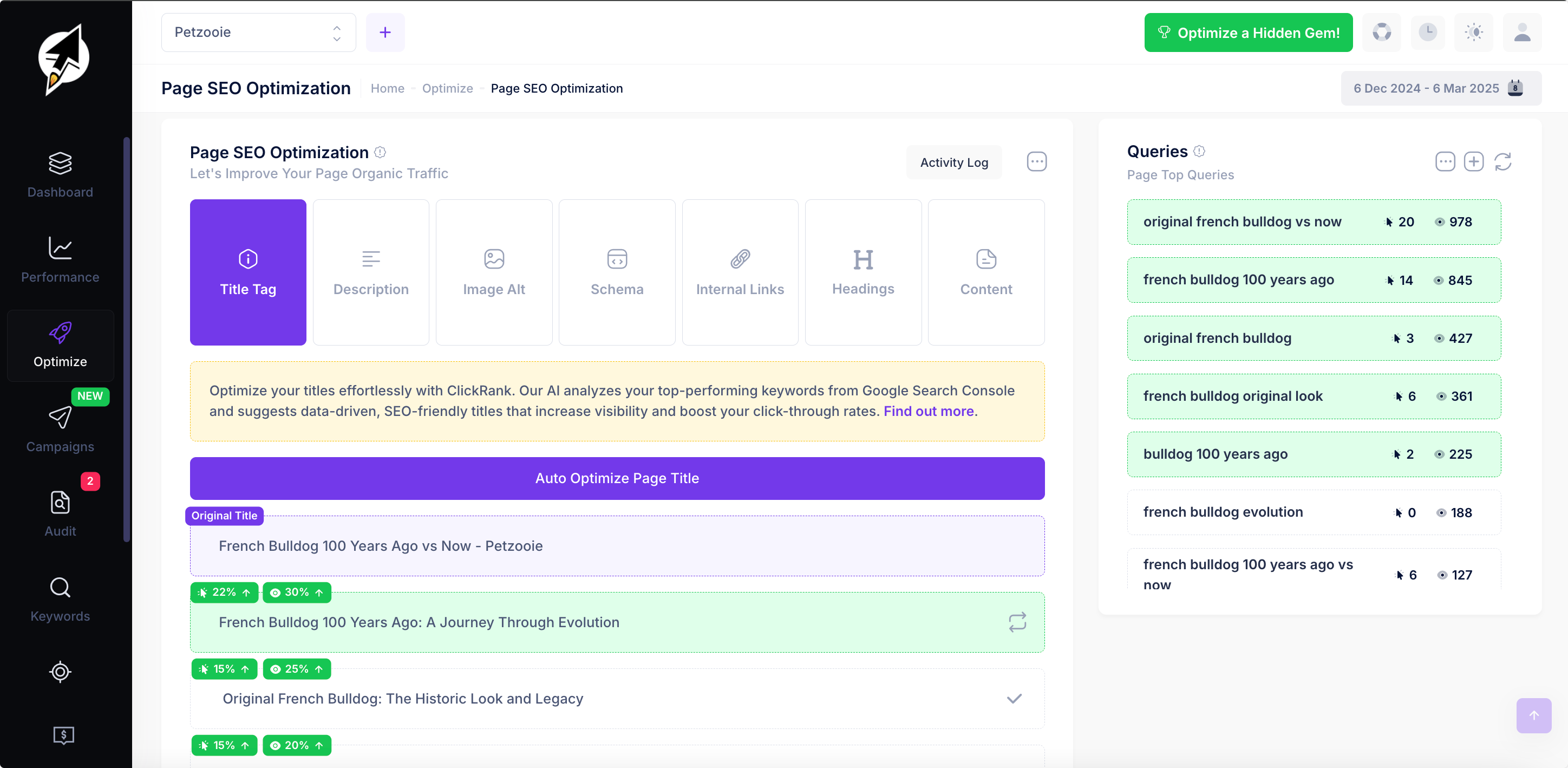Open the calendar date picker icon

[x=1515, y=88]
